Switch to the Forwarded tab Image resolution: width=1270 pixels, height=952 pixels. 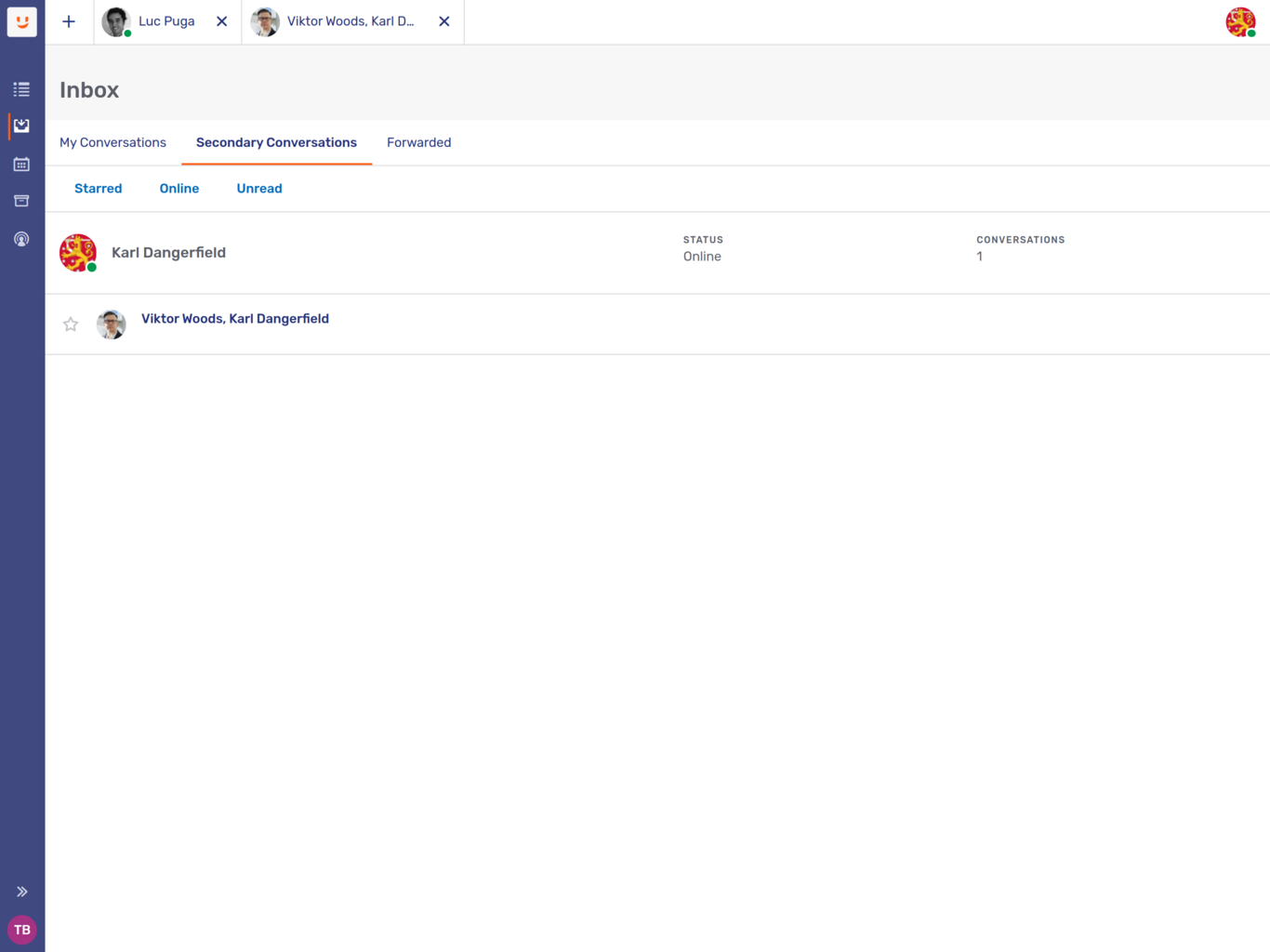tap(418, 142)
